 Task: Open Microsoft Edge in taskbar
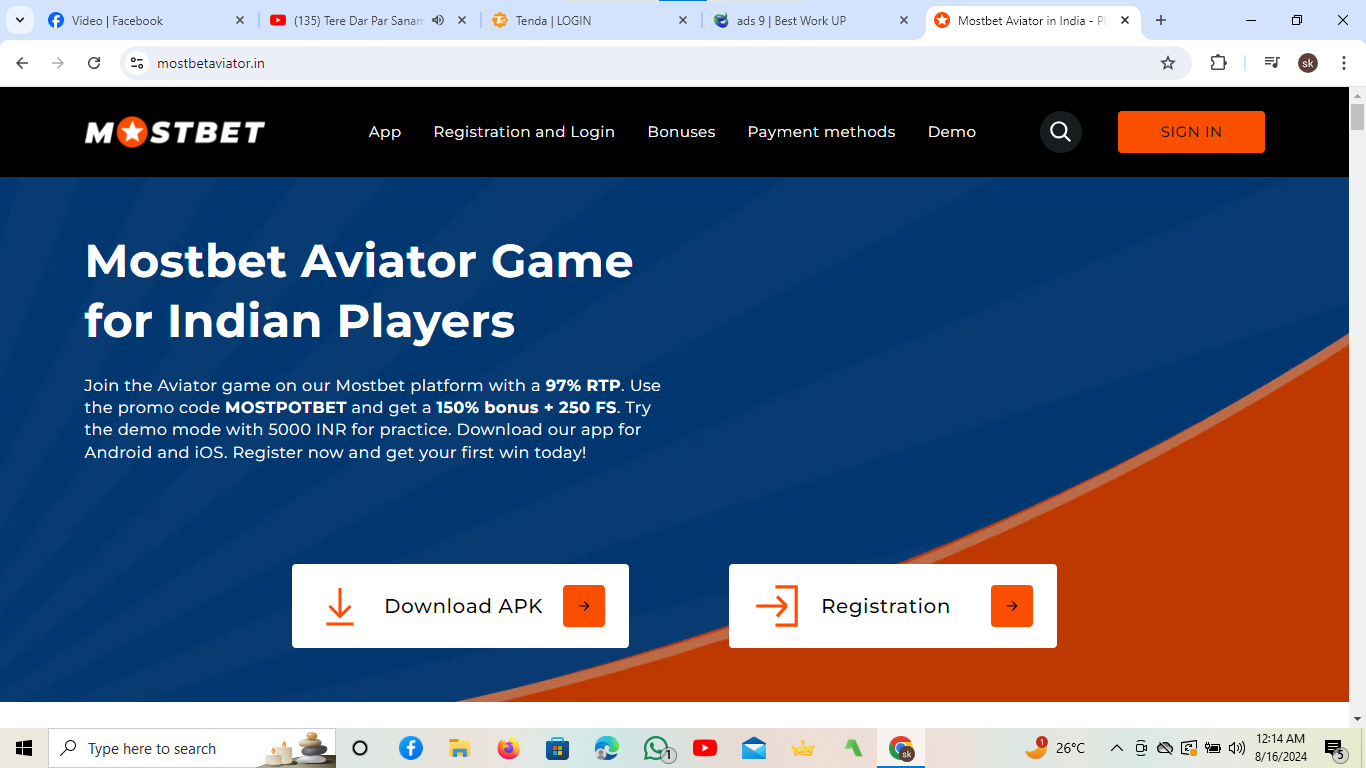pos(606,748)
